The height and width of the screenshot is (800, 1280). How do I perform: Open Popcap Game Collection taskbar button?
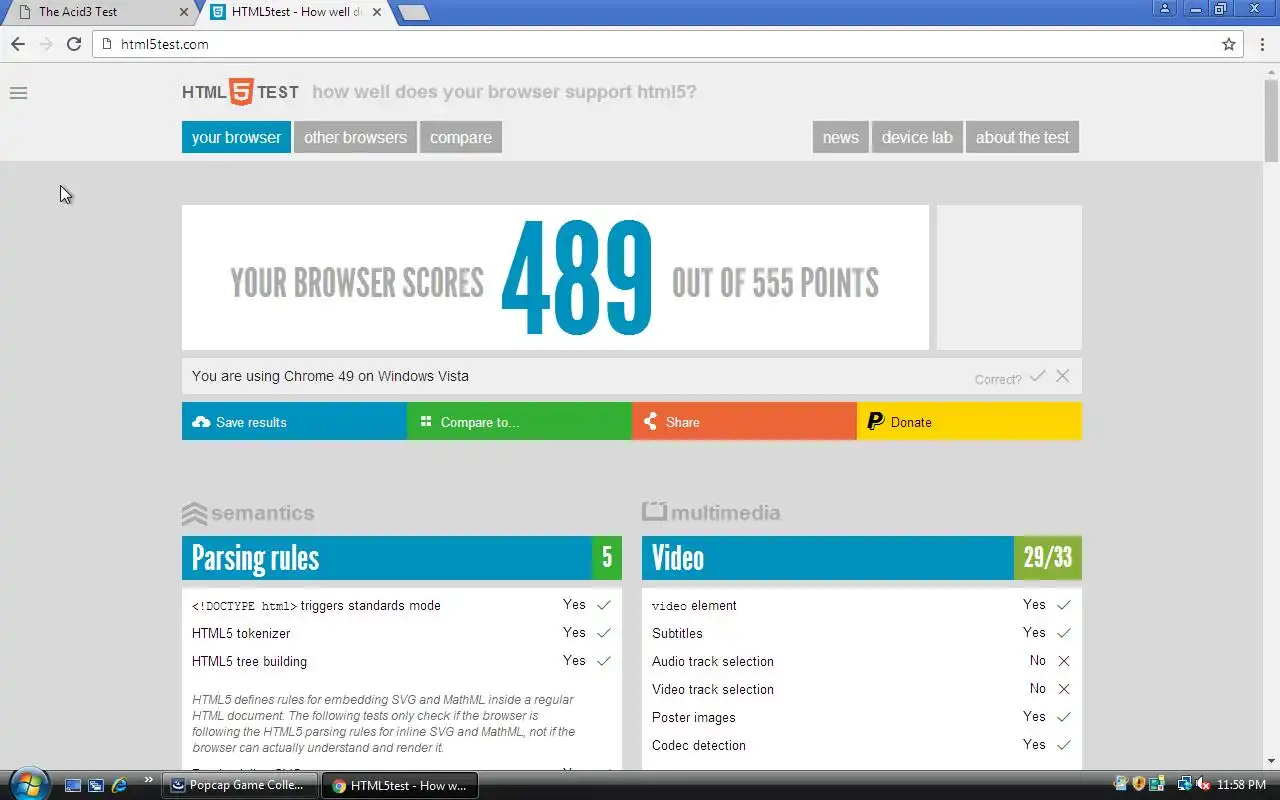coord(240,785)
